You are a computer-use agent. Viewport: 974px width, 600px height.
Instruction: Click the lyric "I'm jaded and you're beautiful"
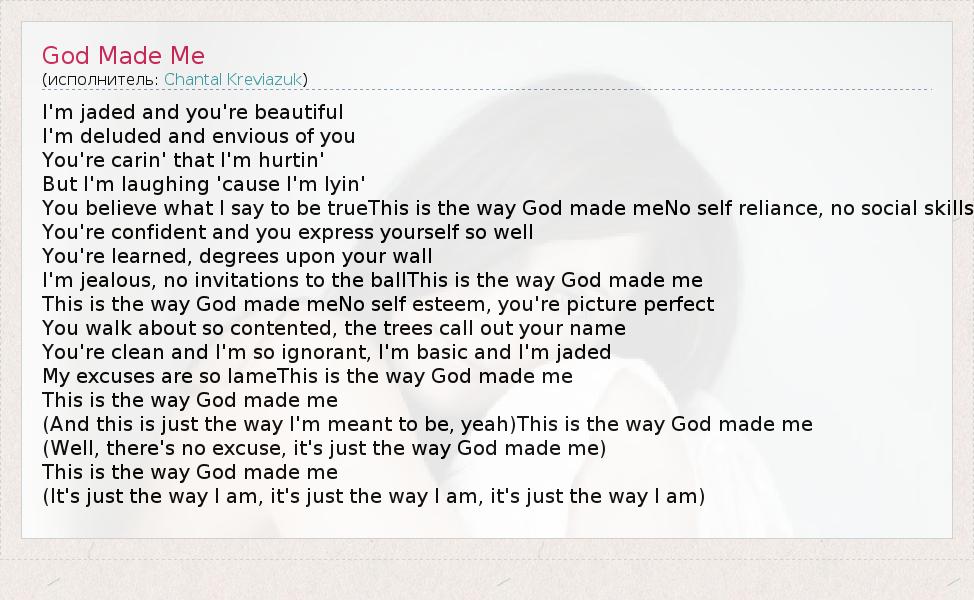pos(193,112)
